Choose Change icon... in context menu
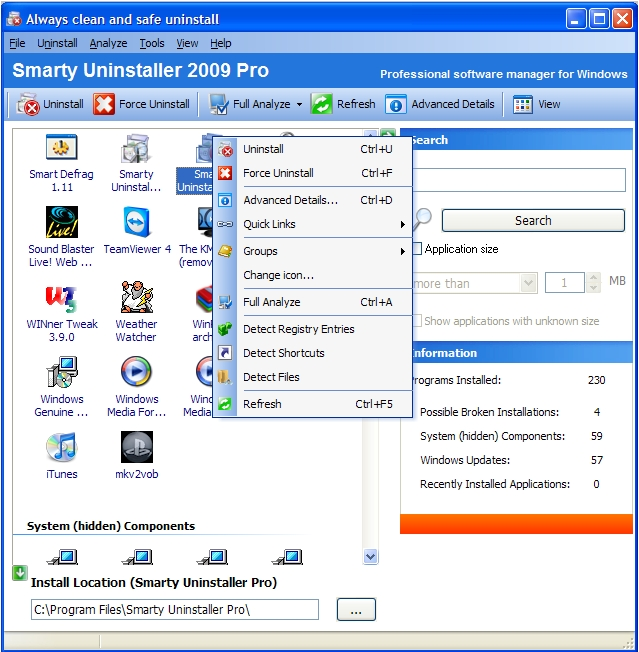The height and width of the screenshot is (652, 639). (313, 275)
